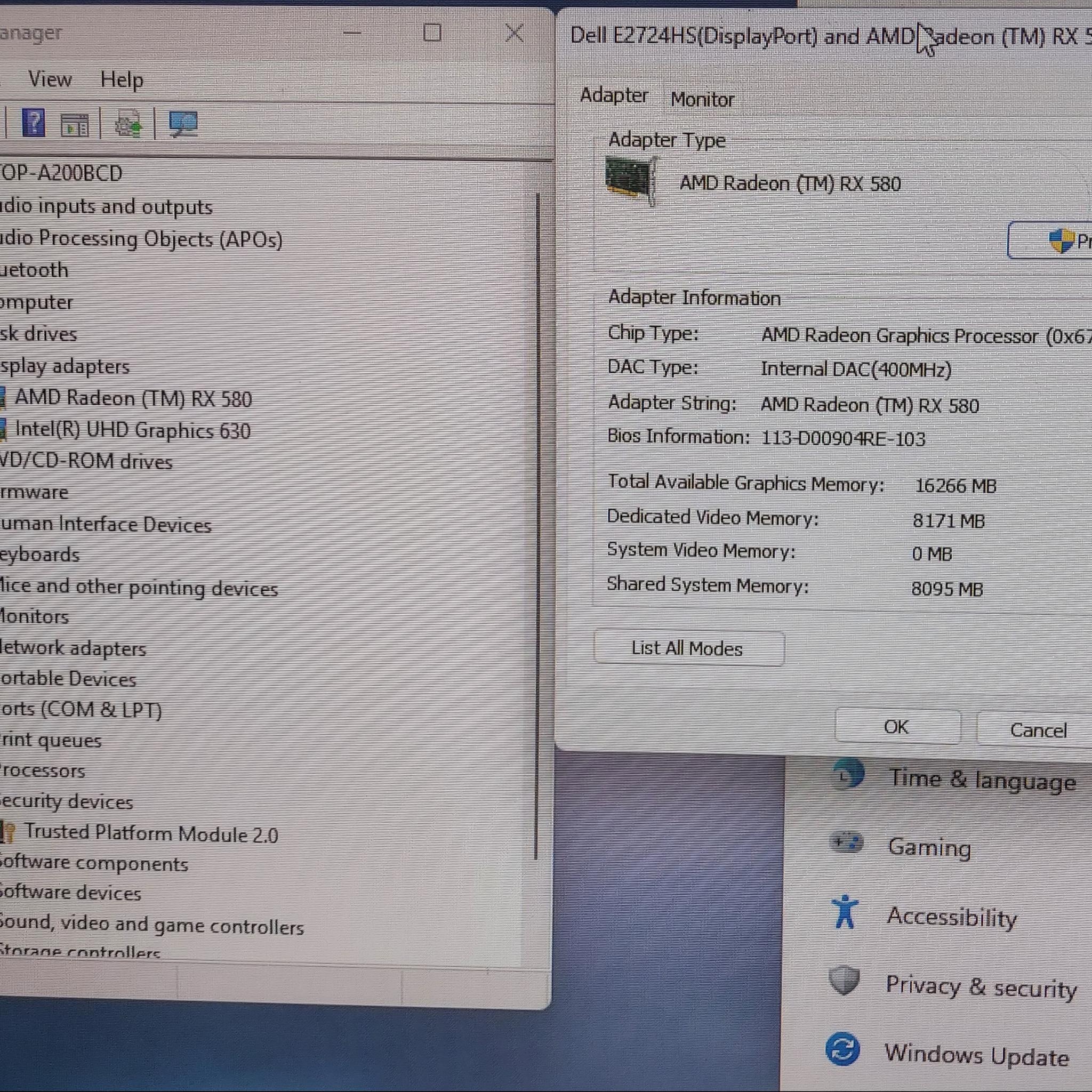1092x1092 pixels.
Task: Switch to the Adapter tab
Action: (614, 95)
